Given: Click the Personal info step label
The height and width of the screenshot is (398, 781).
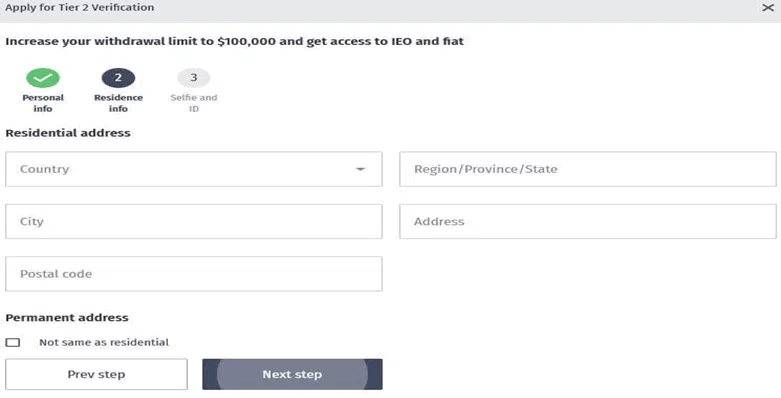Looking at the screenshot, I should [x=43, y=103].
